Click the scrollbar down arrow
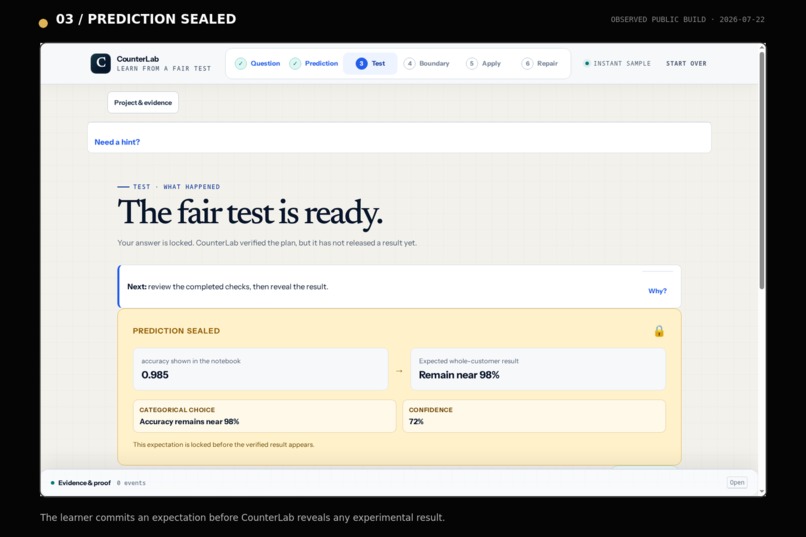 pos(762,492)
